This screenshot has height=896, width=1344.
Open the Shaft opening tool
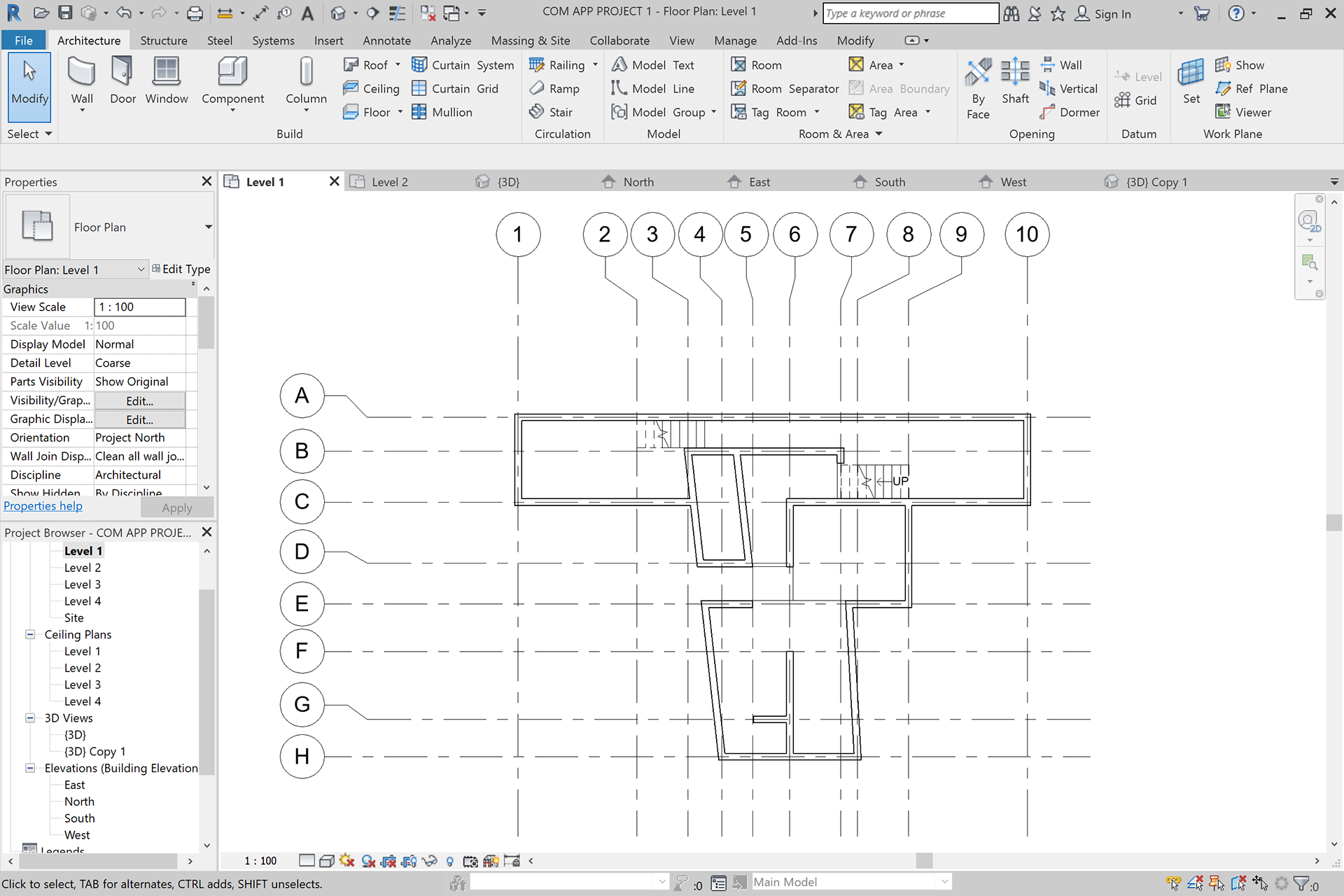click(x=1015, y=81)
